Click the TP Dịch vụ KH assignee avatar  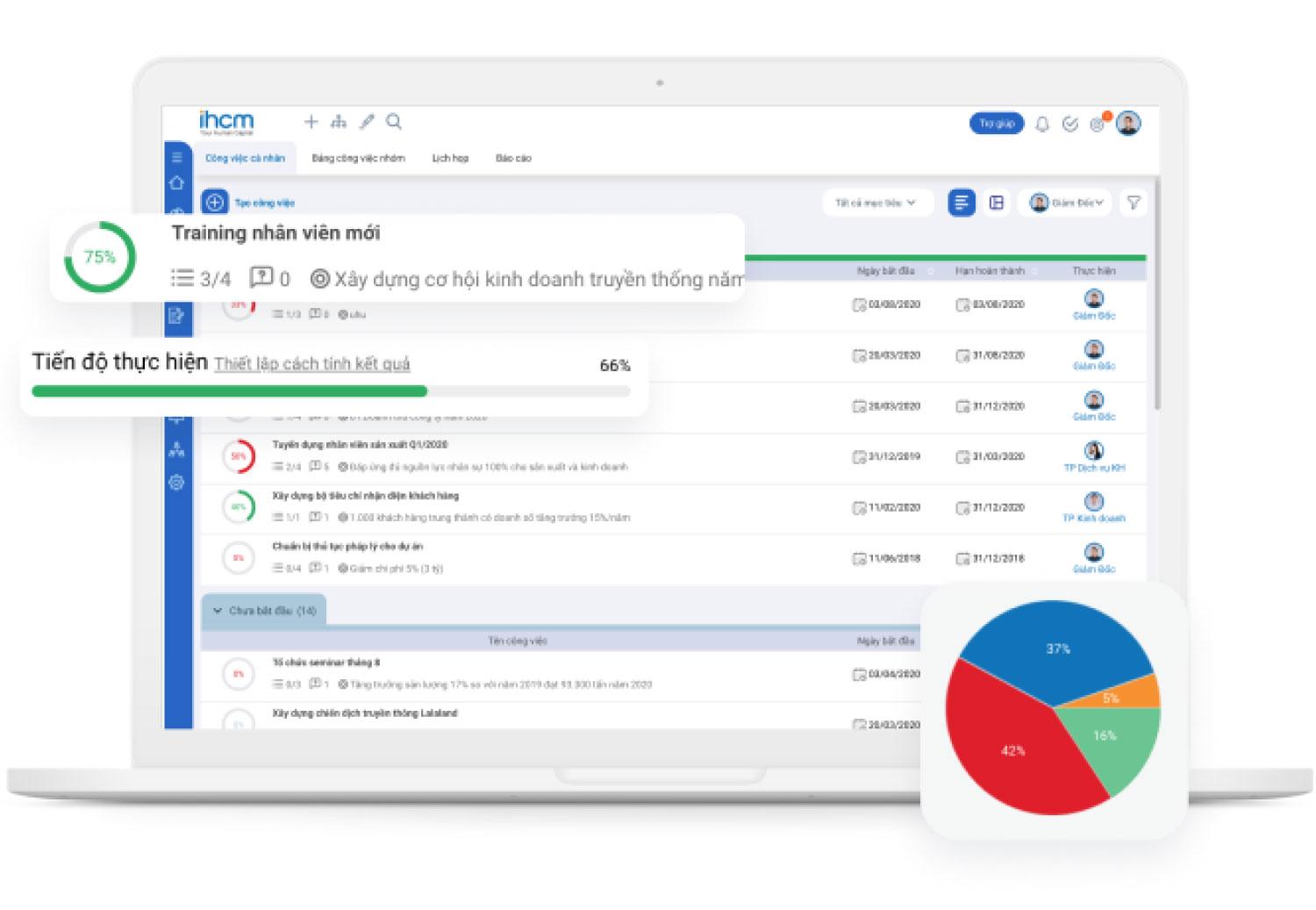pos(1094,451)
